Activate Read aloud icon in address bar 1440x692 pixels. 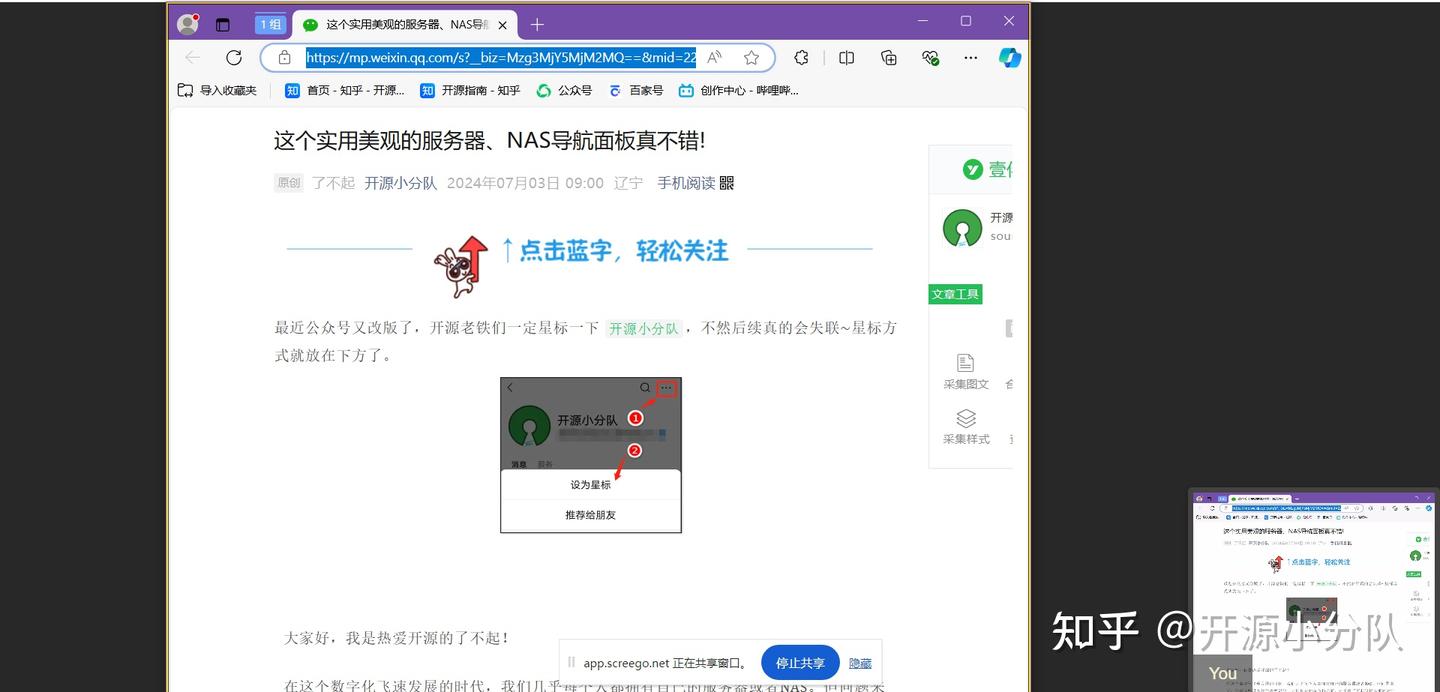coord(714,58)
